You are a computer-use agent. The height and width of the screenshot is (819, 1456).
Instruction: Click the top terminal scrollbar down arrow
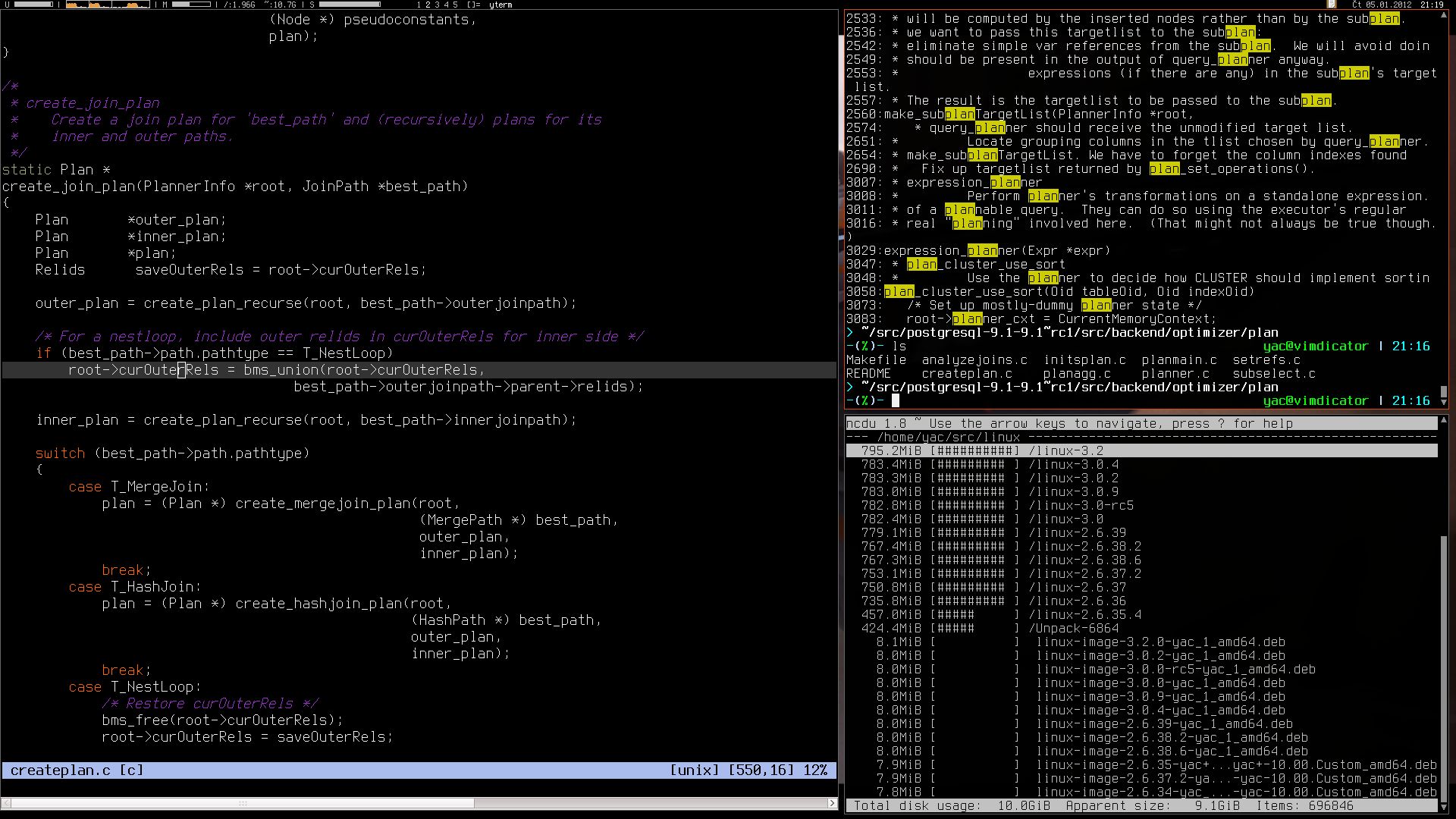click(1444, 403)
